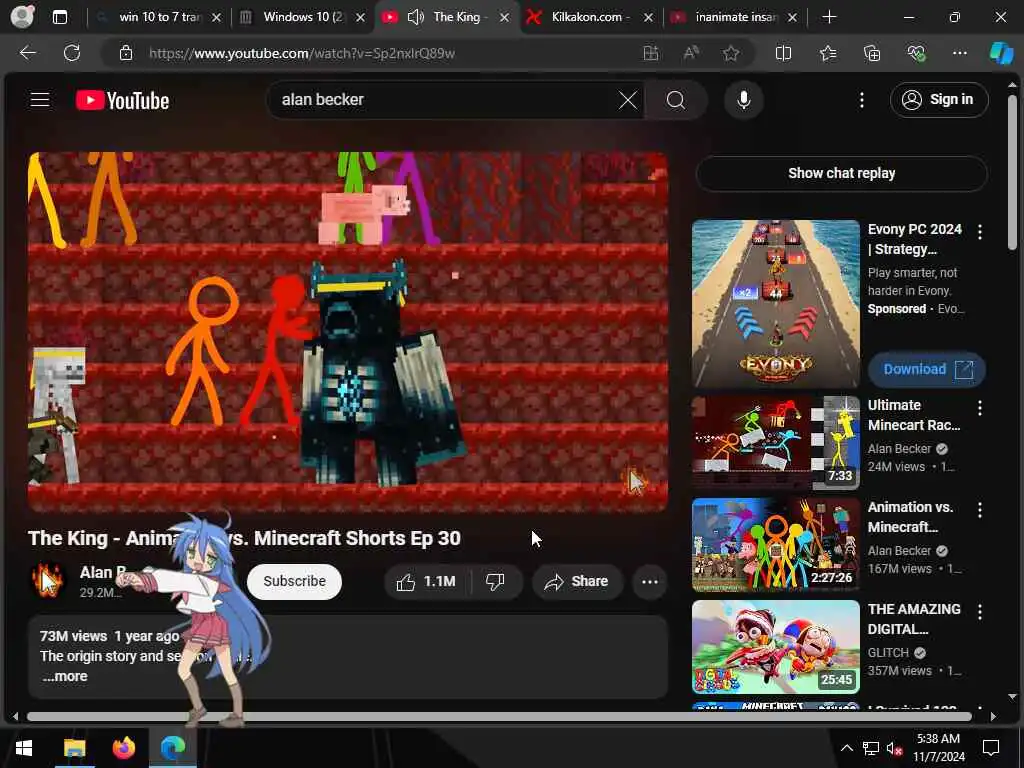Open Edge profile avatar icon

(22, 17)
